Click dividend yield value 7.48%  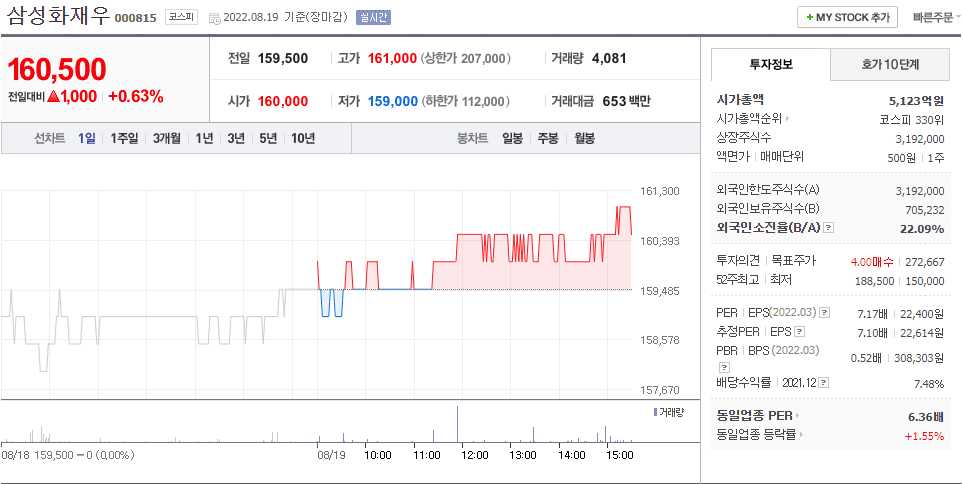[x=929, y=384]
